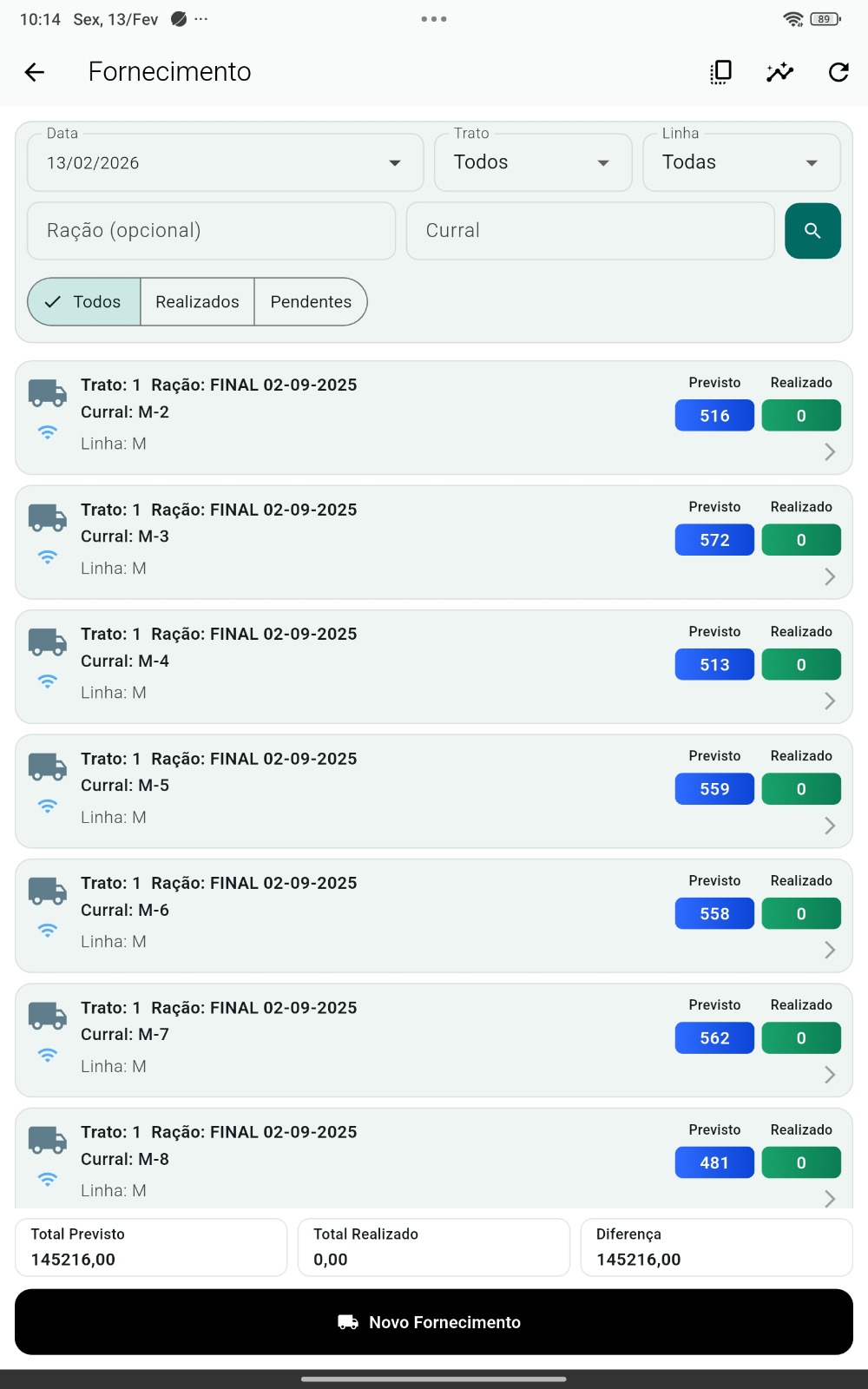The image size is (868, 1389).
Task: Expand the Trato dropdown
Action: (533, 163)
